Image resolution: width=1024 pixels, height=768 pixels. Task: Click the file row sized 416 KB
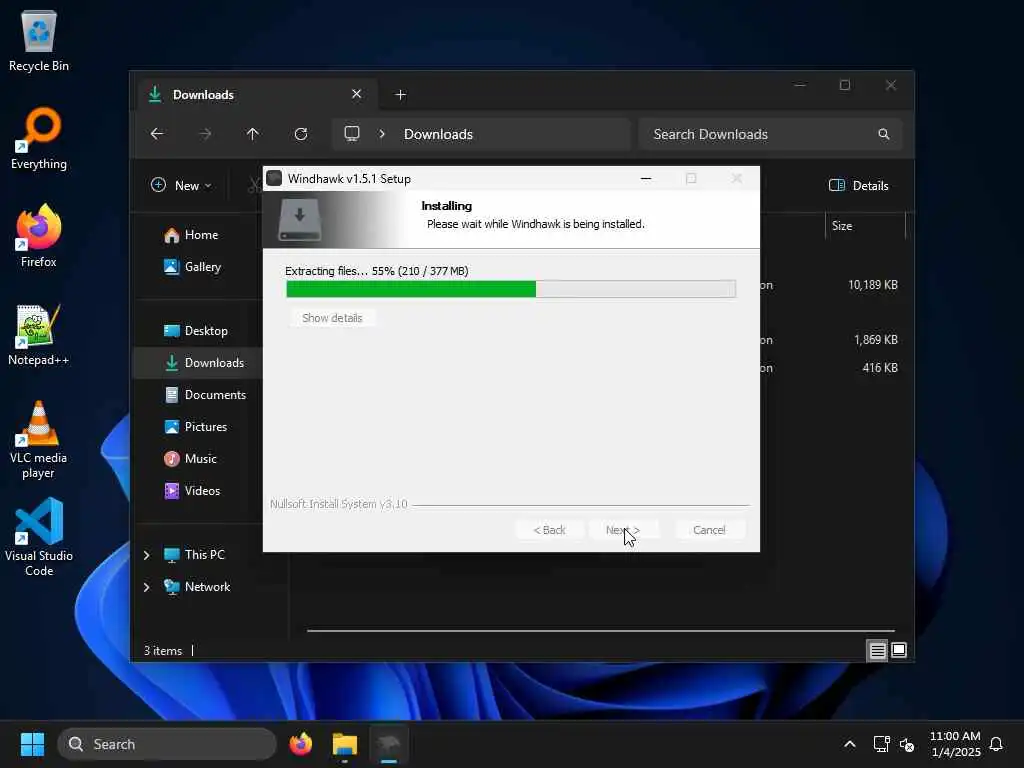click(x=829, y=368)
